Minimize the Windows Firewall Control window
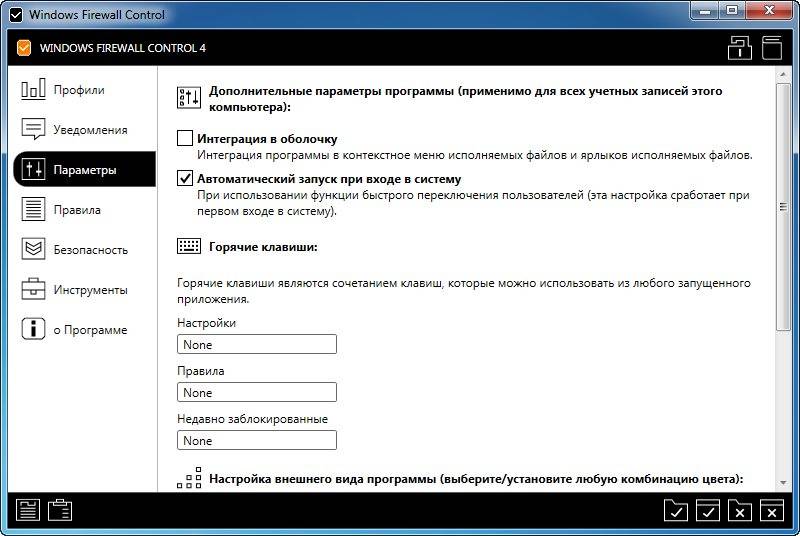This screenshot has height=536, width=800. point(705,11)
